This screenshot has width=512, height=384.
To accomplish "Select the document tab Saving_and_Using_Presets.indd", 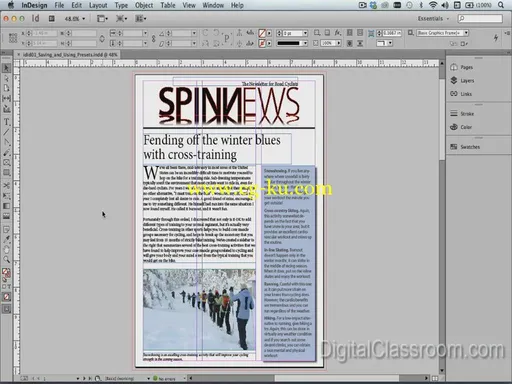I will tap(67, 54).
